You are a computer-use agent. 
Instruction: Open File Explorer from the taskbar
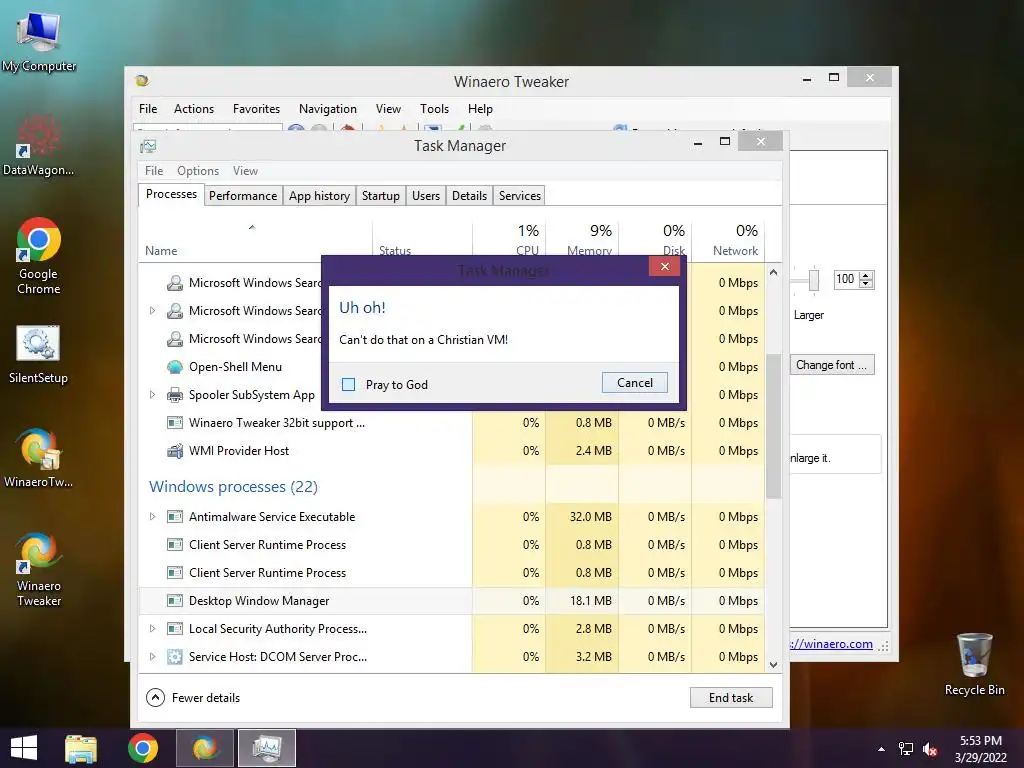click(x=81, y=748)
